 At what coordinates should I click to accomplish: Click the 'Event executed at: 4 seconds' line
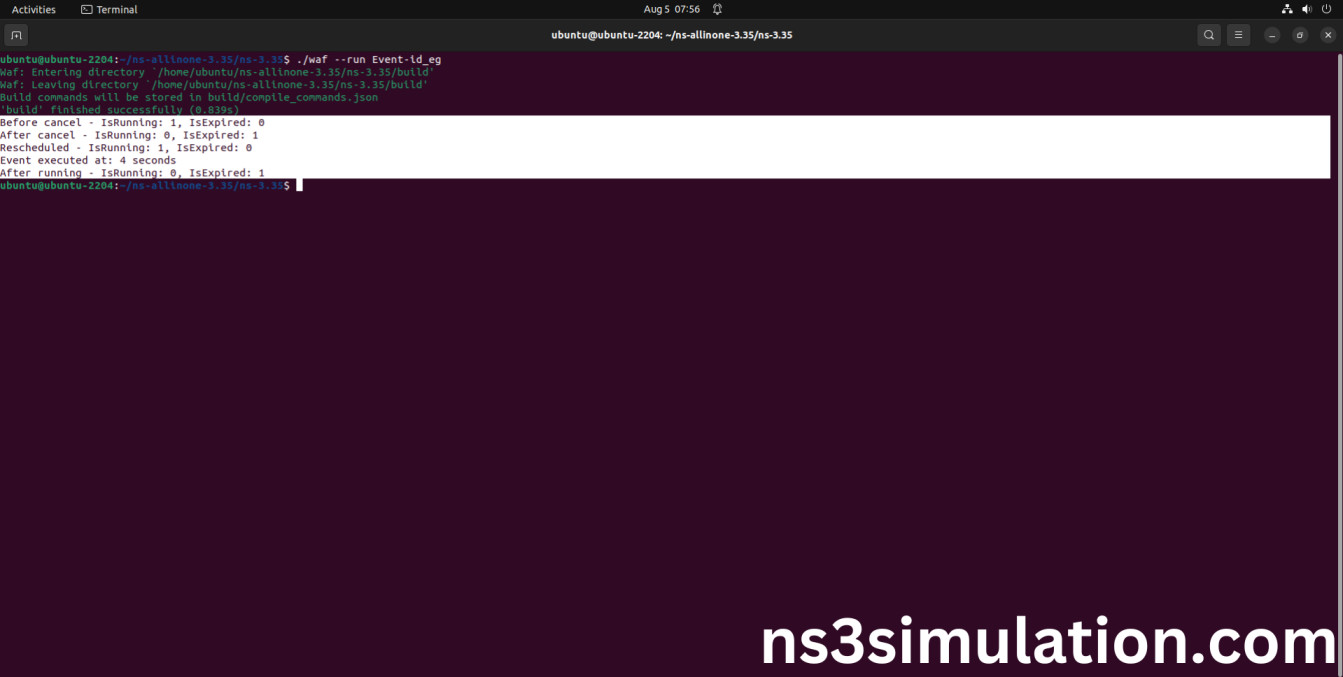click(x=88, y=160)
